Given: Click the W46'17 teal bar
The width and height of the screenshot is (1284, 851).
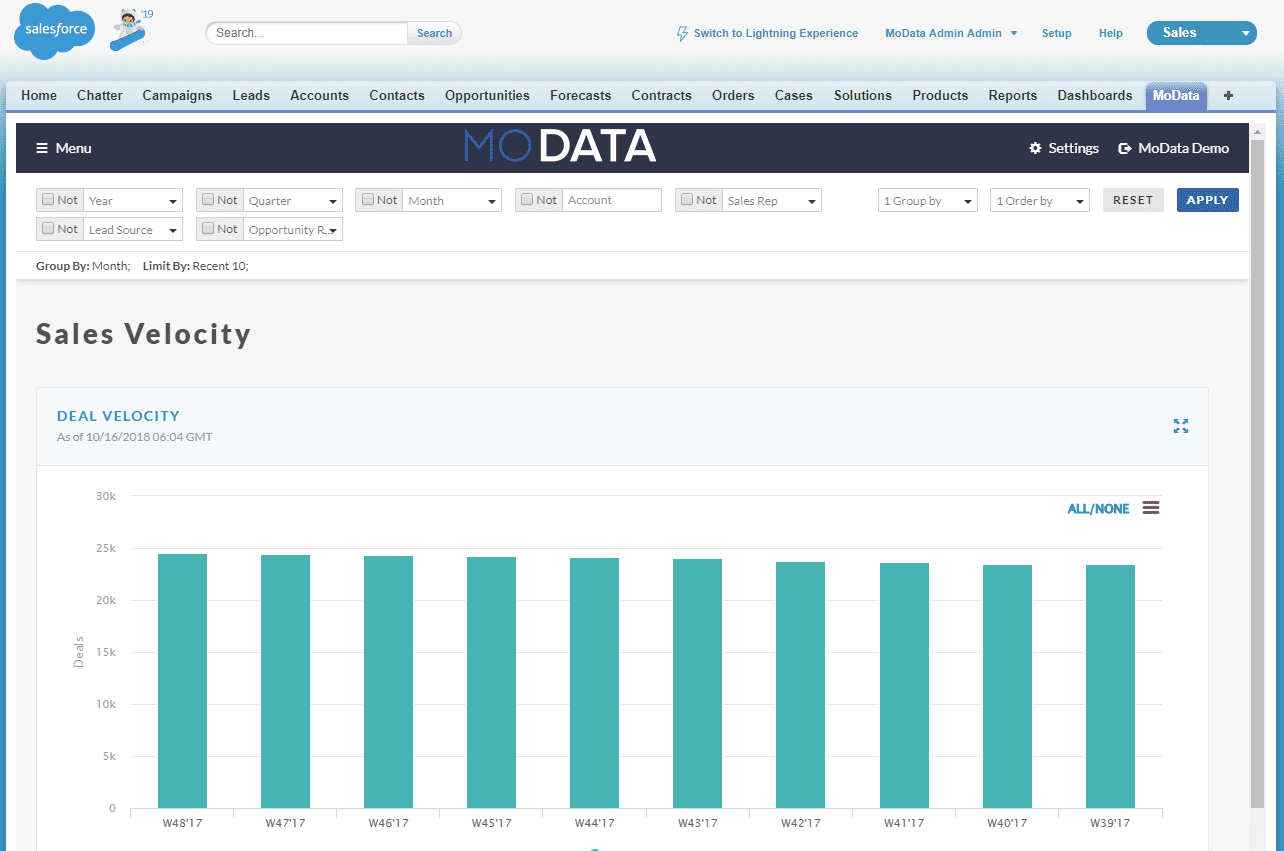Looking at the screenshot, I should tap(388, 682).
